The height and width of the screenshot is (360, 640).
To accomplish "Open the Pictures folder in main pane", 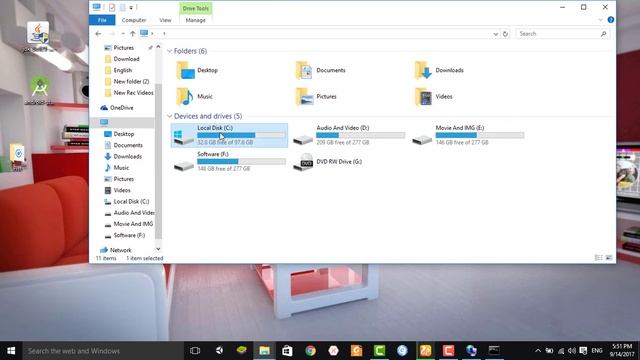I will (x=304, y=97).
